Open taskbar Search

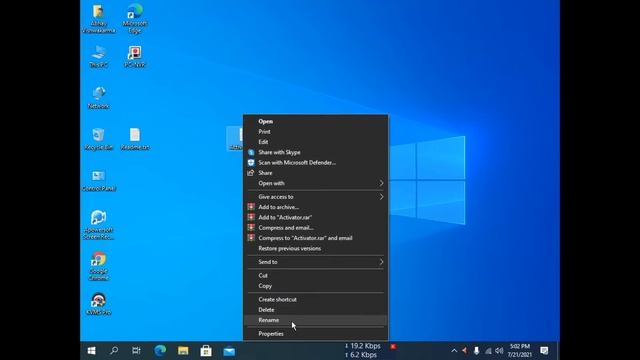point(114,351)
